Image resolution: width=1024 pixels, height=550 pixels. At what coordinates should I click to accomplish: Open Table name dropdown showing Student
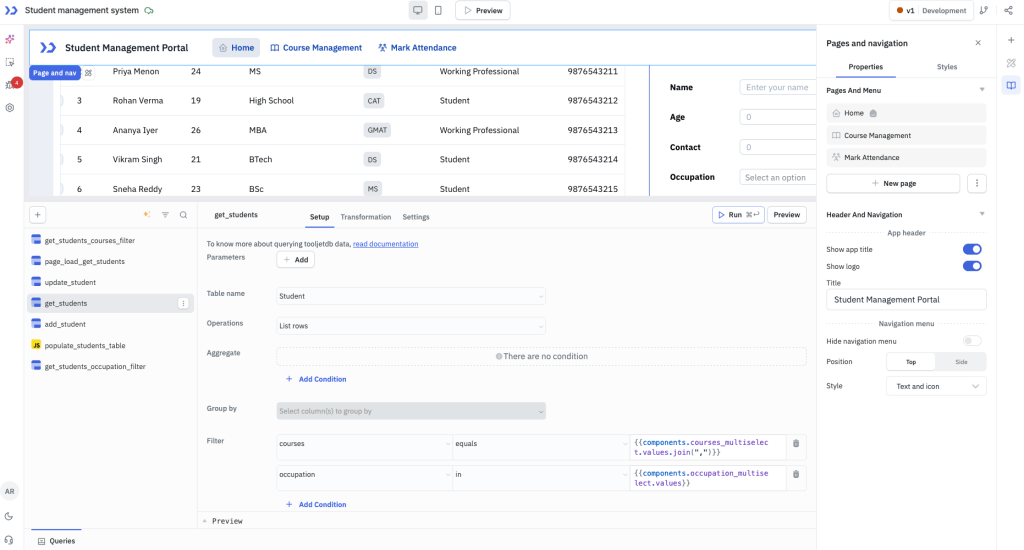coord(411,296)
